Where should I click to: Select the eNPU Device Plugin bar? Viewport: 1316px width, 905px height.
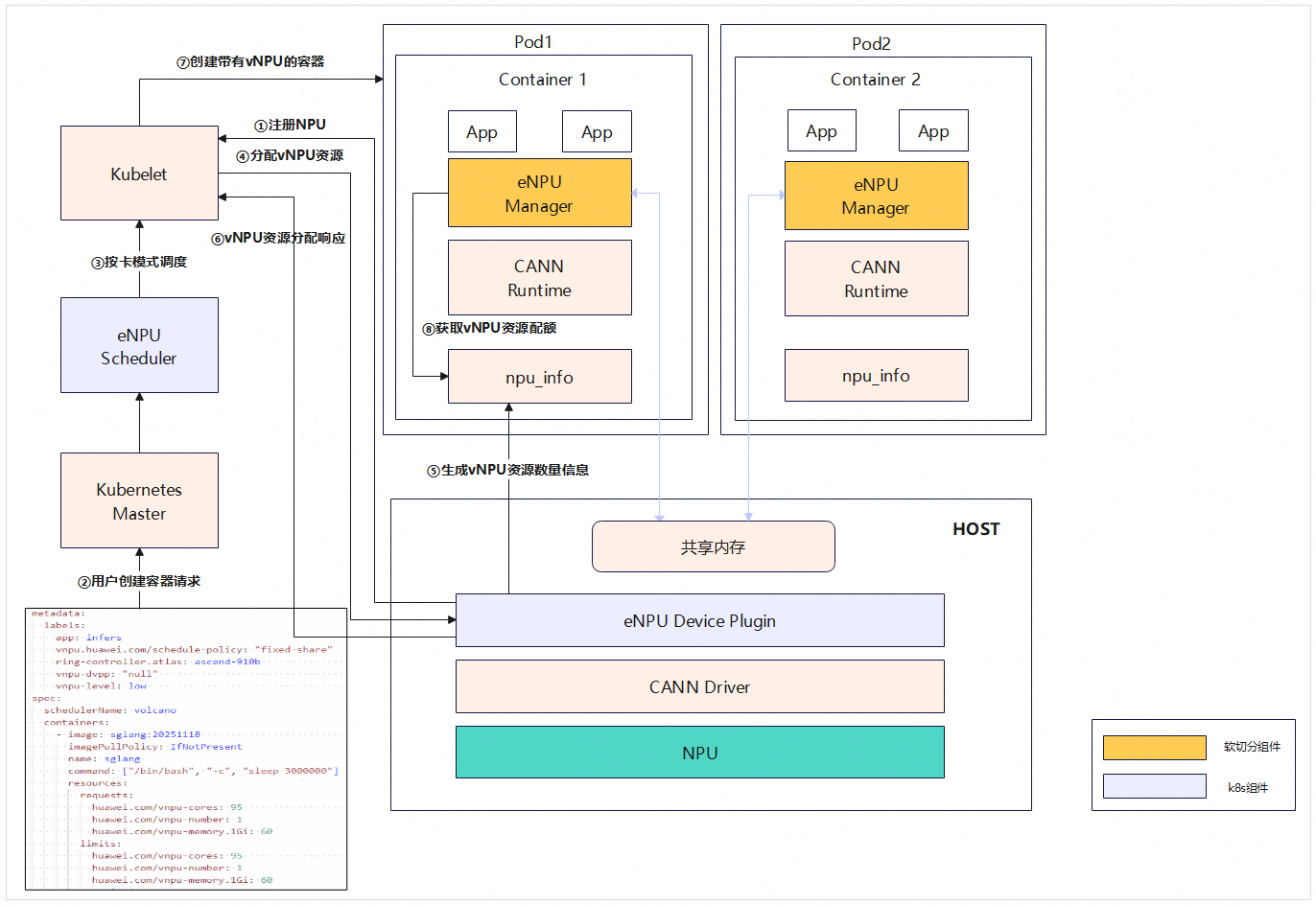(x=700, y=620)
